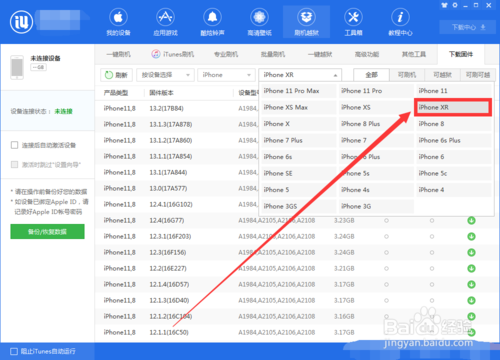The width and height of the screenshot is (500, 360).
Task: Switch to the 专业刷机 tab
Action: point(226,54)
